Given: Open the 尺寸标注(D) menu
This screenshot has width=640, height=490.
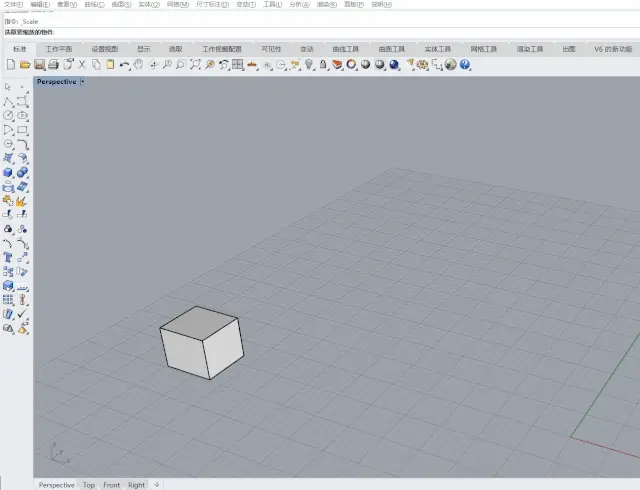Looking at the screenshot, I should click(x=212, y=4).
